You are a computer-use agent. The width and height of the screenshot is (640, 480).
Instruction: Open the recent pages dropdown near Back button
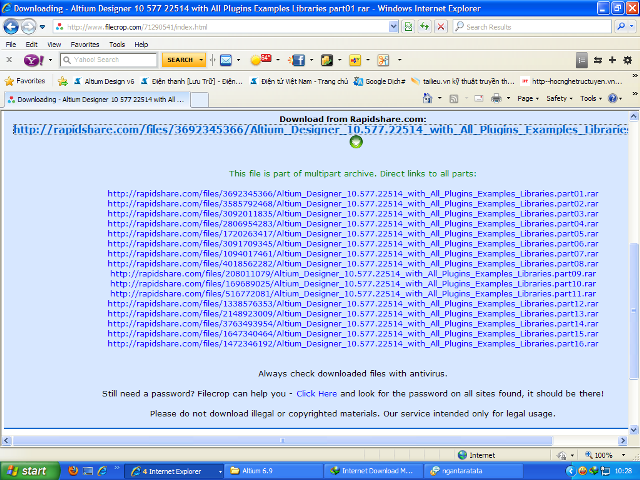pyautogui.click(x=42, y=27)
